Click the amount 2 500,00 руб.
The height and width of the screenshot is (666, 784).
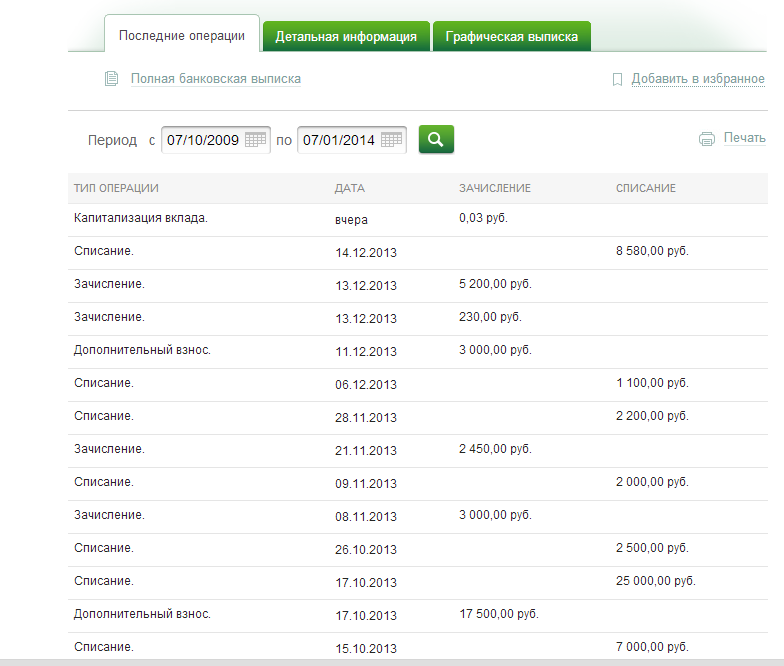[652, 548]
